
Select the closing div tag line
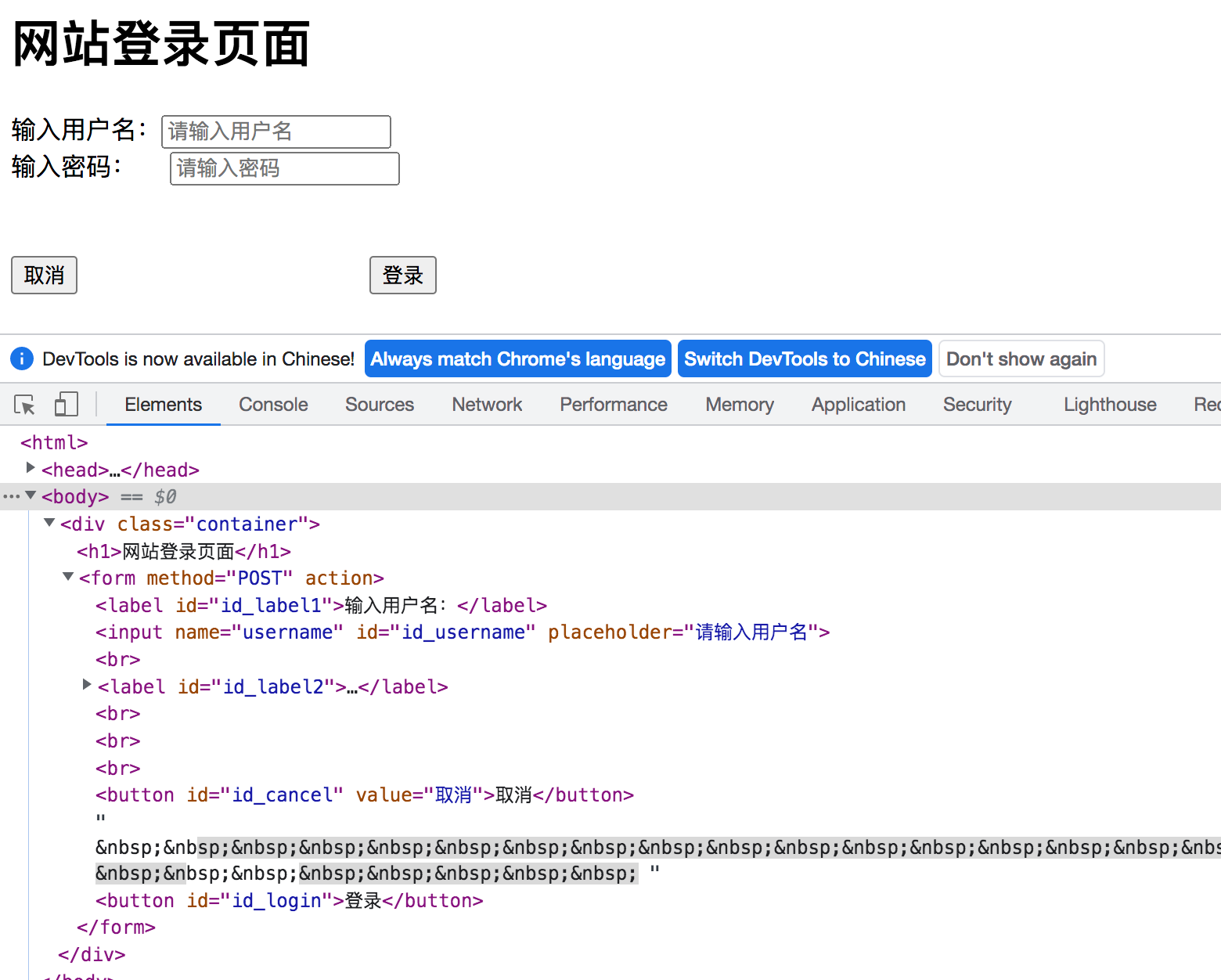pyautogui.click(x=92, y=954)
